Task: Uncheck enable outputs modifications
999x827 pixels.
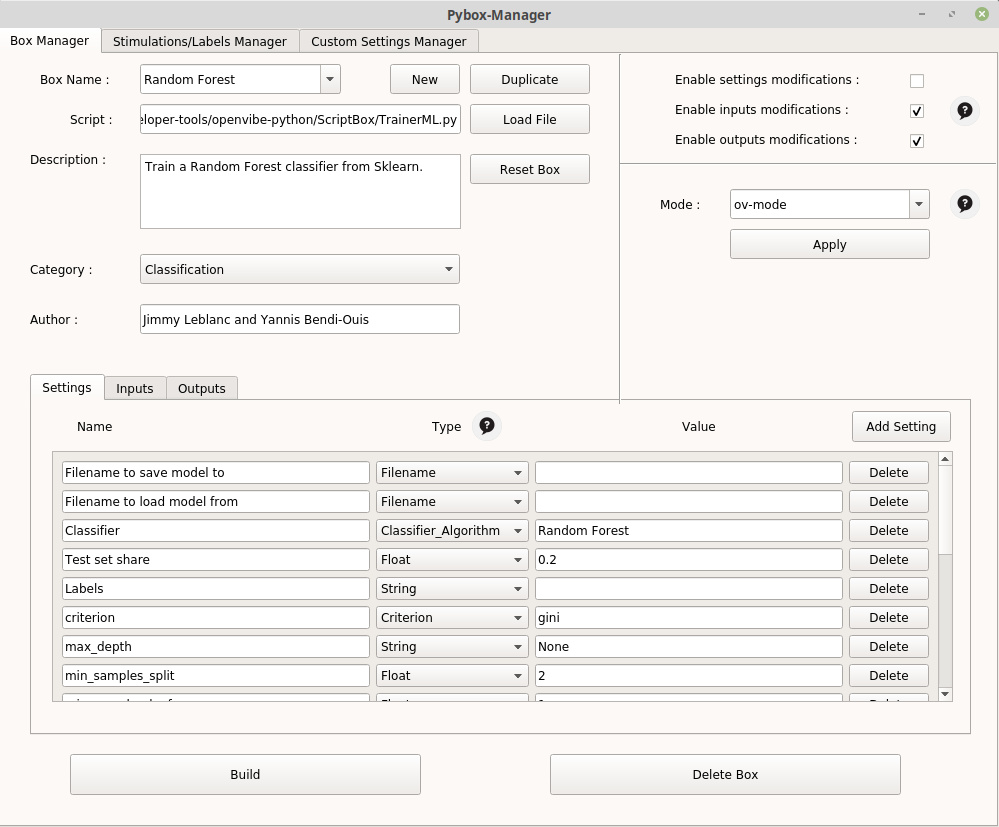Action: coord(916,141)
